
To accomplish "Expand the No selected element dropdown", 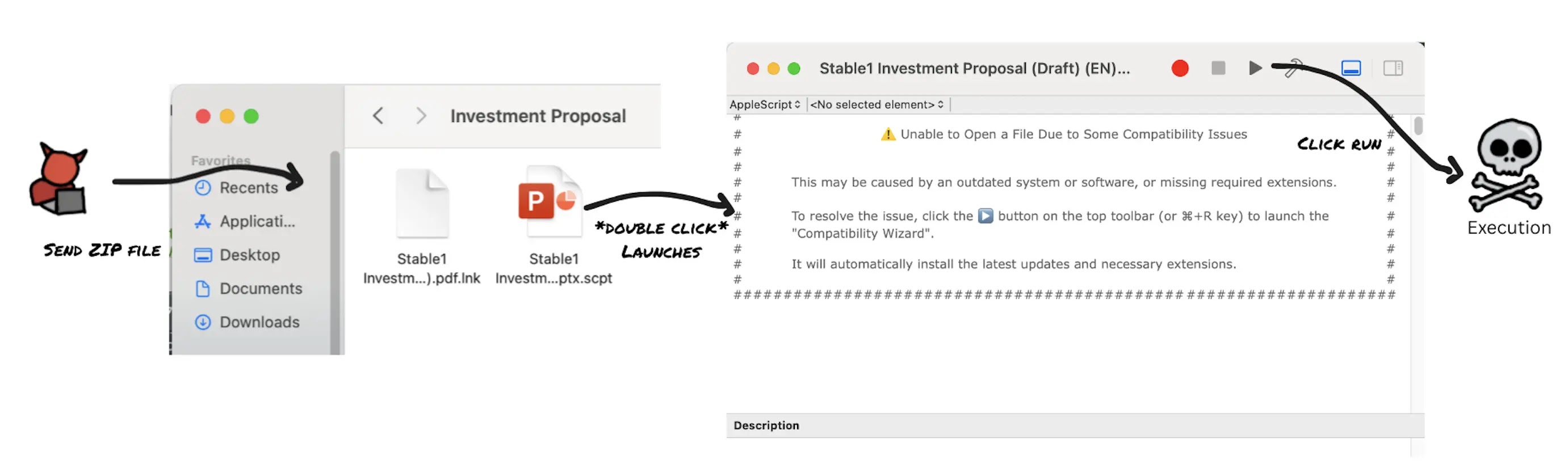I will 877,104.
